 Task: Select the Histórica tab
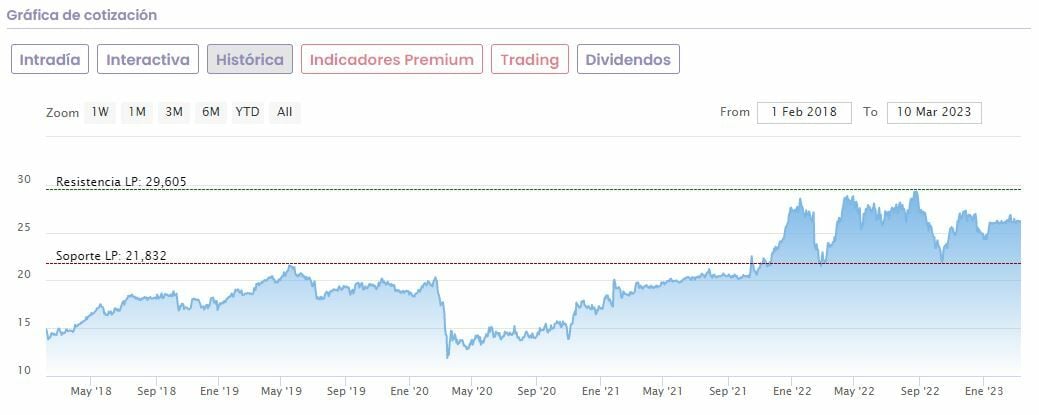pyautogui.click(x=250, y=59)
